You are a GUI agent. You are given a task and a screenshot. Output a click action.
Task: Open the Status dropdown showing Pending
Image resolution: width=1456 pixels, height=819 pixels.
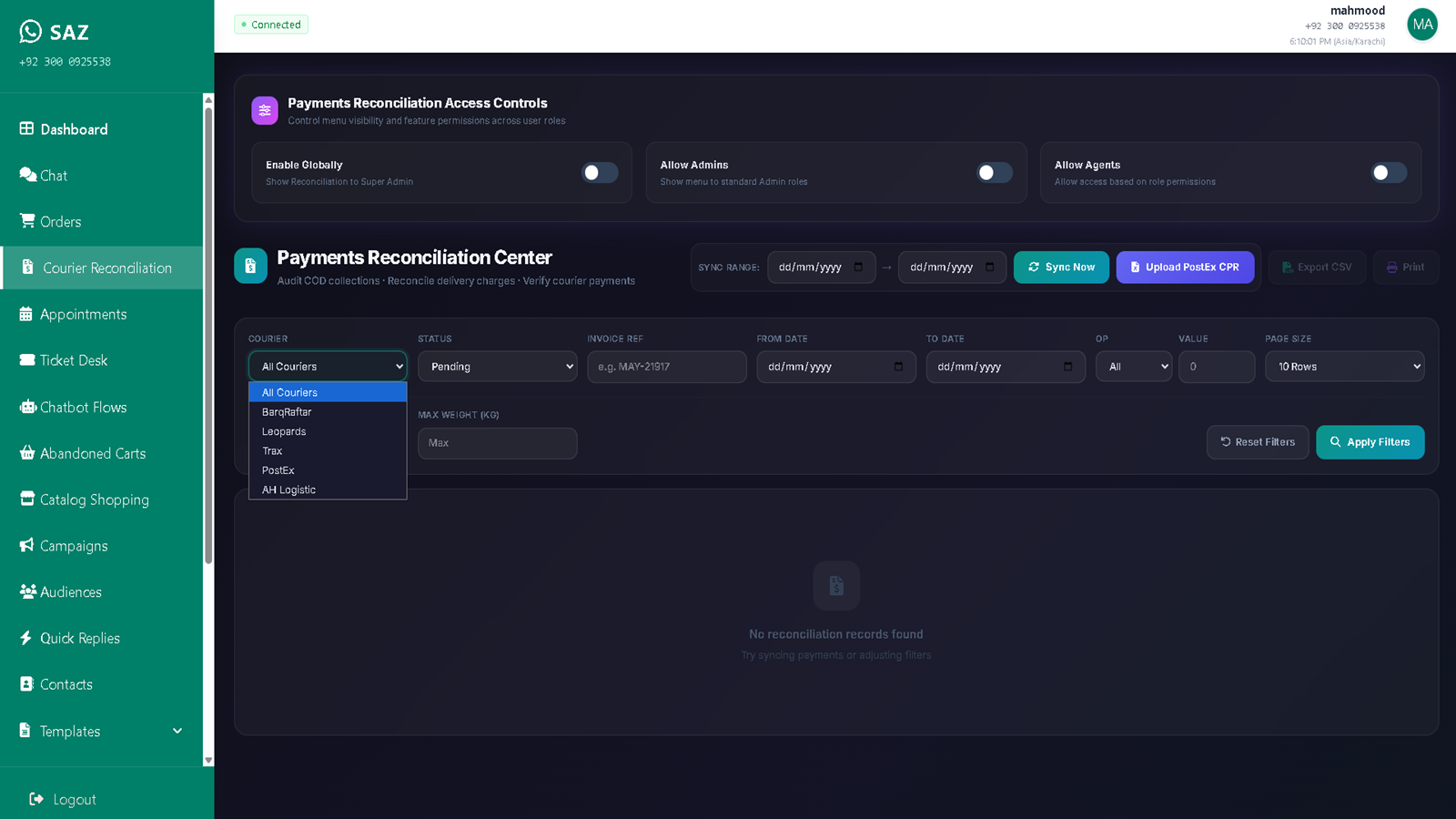click(x=497, y=367)
